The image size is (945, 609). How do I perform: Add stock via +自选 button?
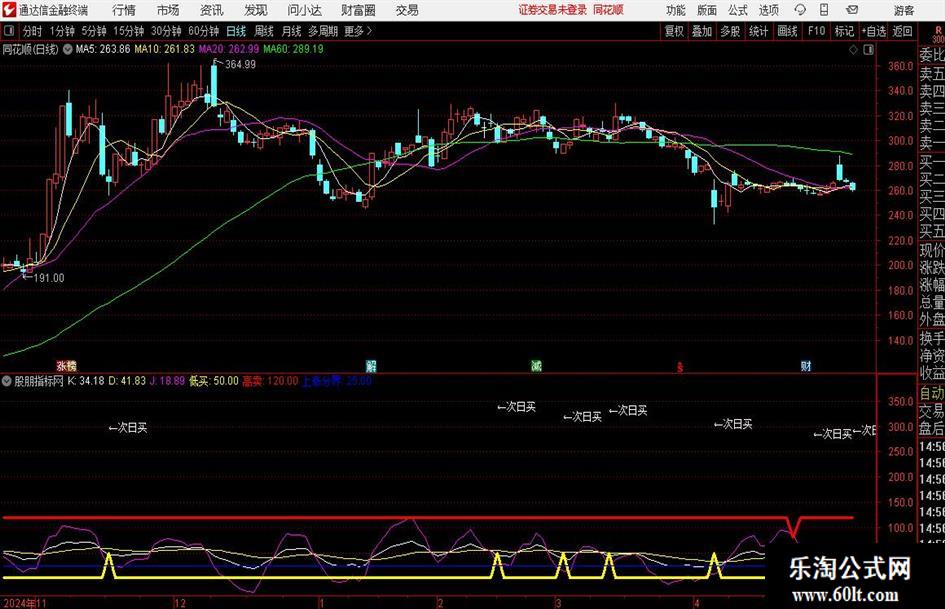pyautogui.click(x=874, y=31)
